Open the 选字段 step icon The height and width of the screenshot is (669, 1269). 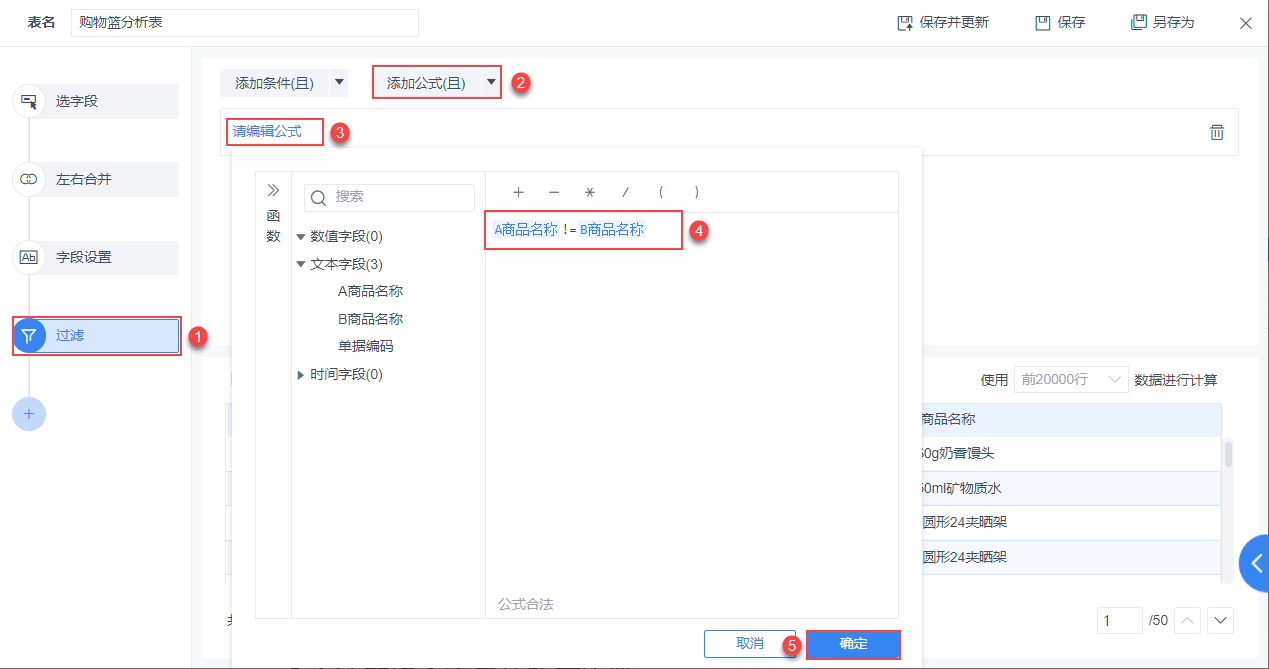[29, 101]
